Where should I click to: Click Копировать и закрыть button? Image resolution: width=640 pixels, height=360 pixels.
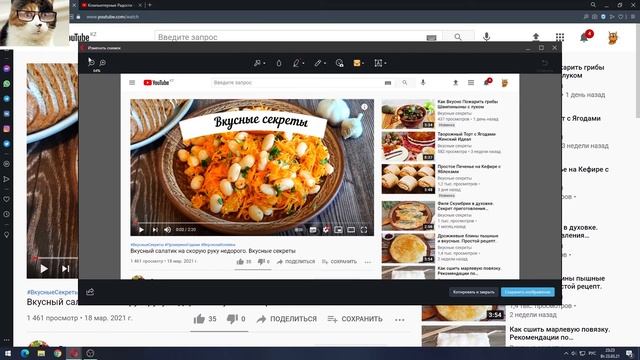coord(473,292)
